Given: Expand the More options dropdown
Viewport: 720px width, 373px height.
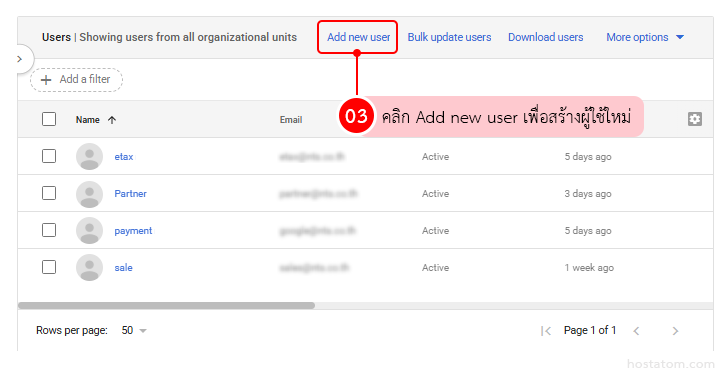Looking at the screenshot, I should coord(645,37).
